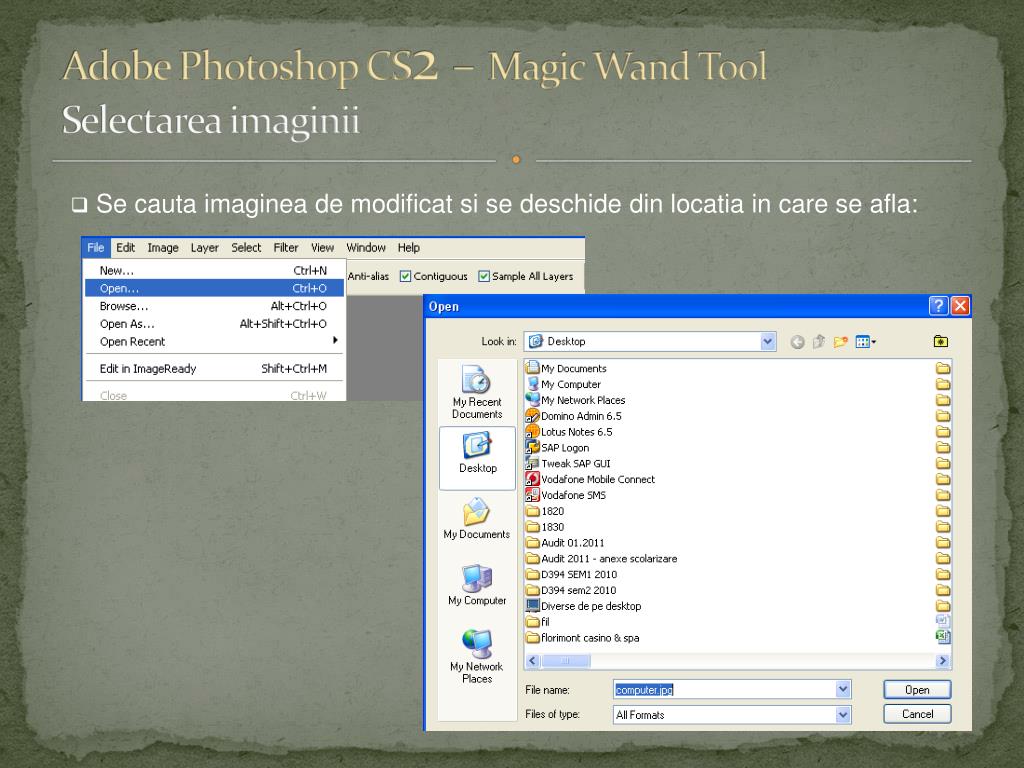1024x768 pixels.
Task: Click the file list horizontal scrollbar thumb
Action: coord(566,661)
